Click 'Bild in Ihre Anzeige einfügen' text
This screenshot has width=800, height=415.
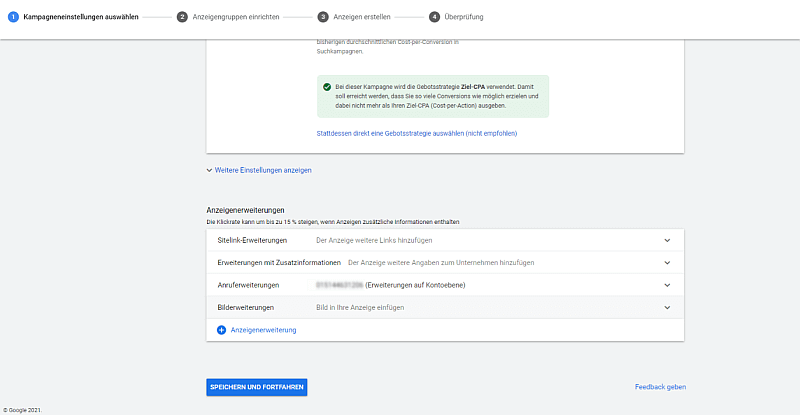(360, 308)
